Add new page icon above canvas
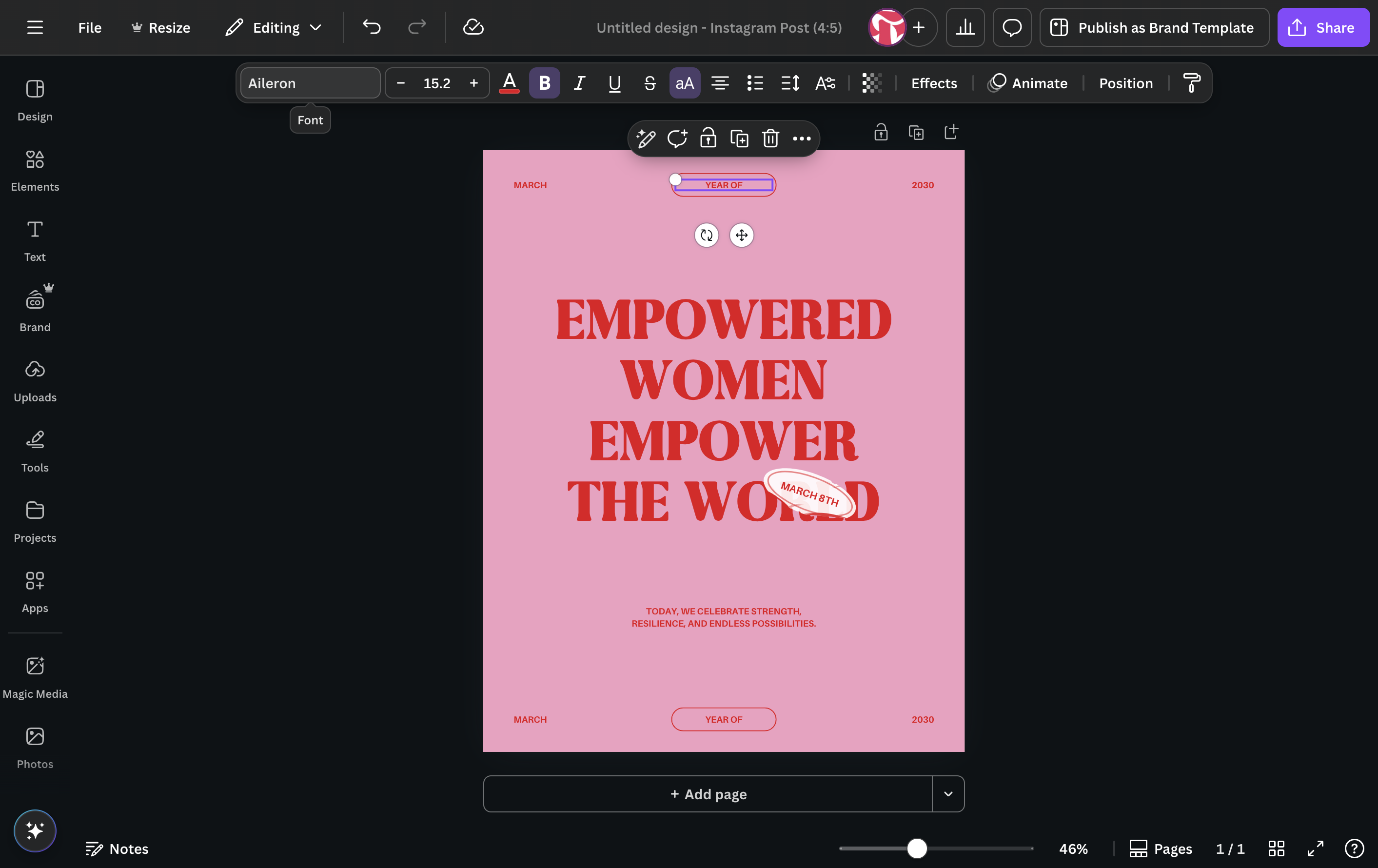 [x=951, y=132]
